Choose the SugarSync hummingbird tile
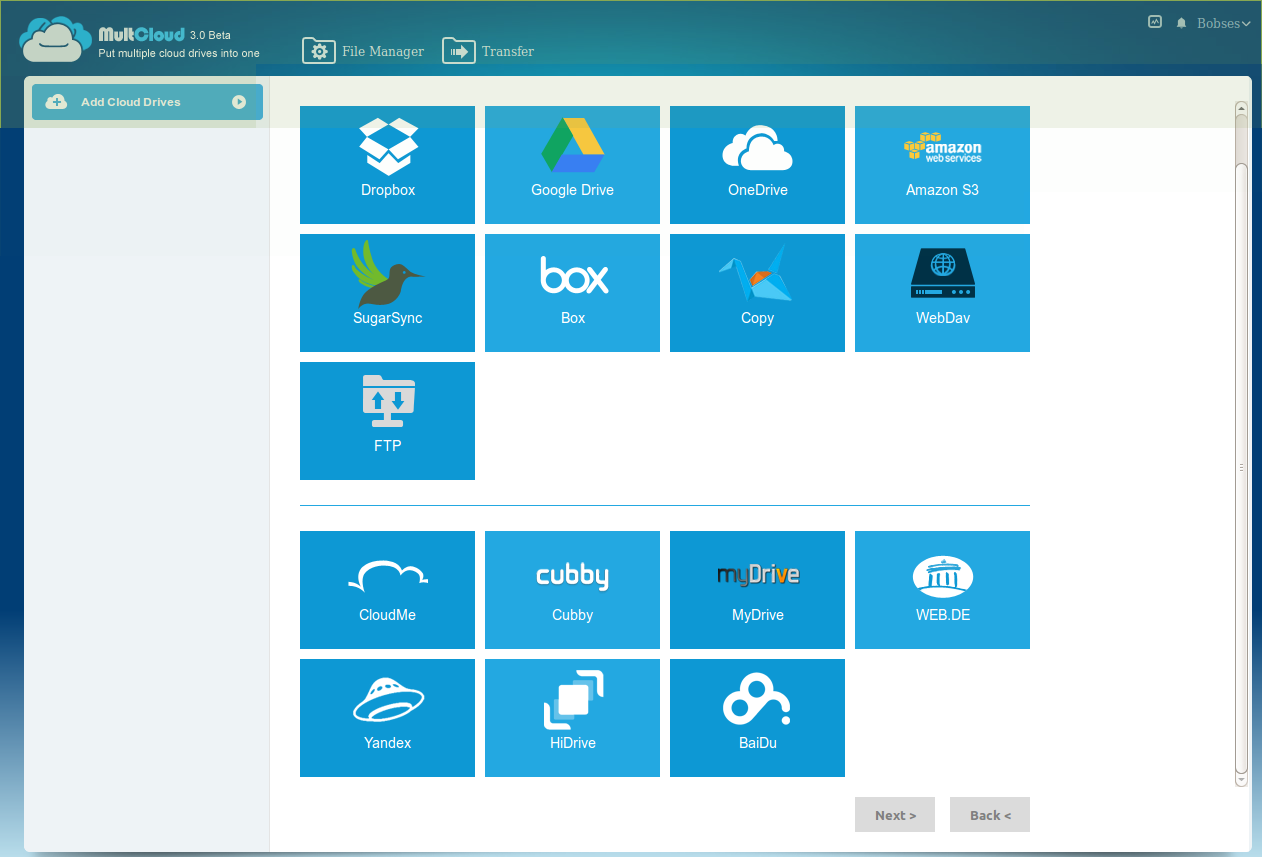The image size is (1262, 857). [387, 293]
